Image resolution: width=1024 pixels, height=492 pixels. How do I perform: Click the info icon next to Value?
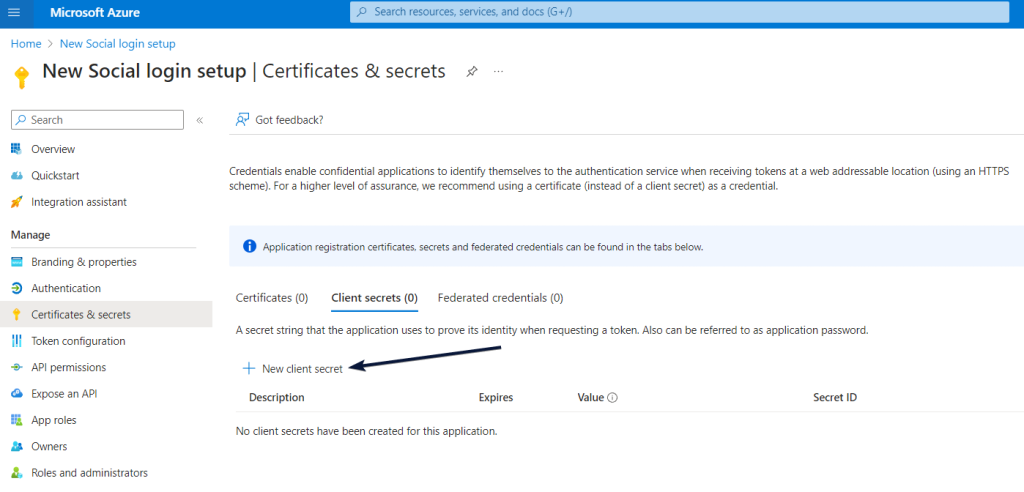tap(612, 398)
